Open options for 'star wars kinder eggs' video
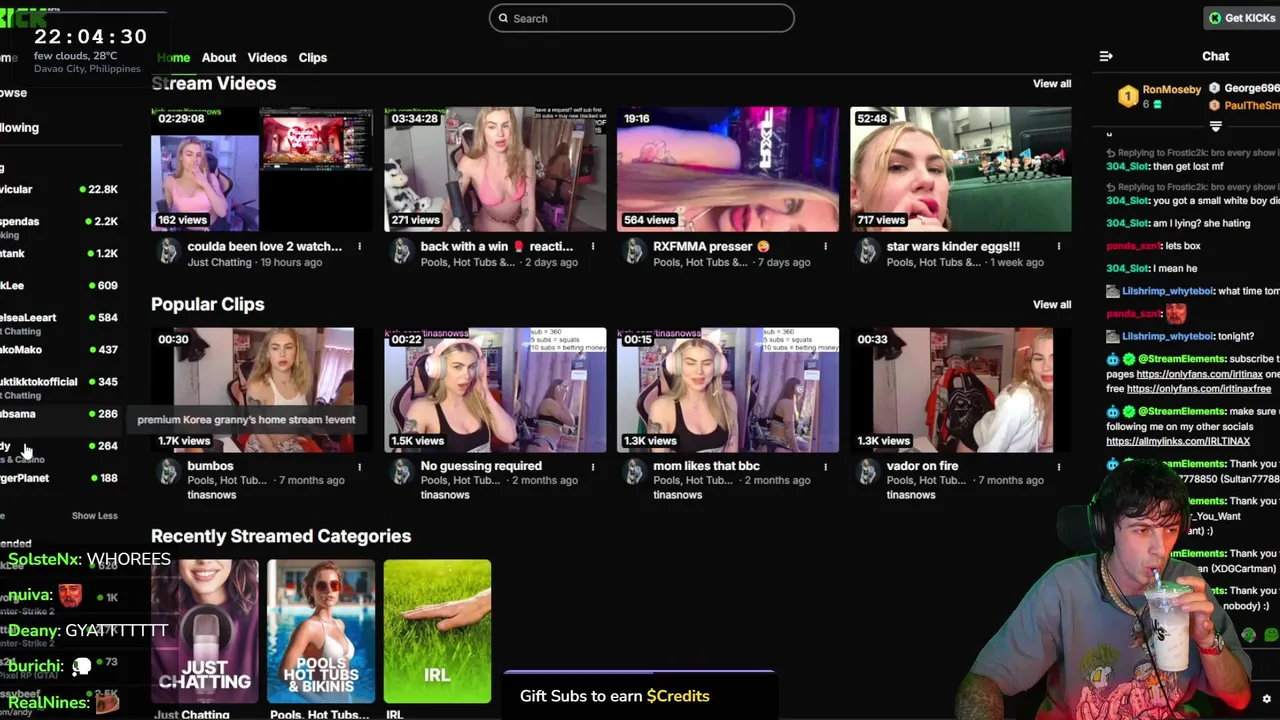This screenshot has height=720, width=1280. click(1059, 246)
